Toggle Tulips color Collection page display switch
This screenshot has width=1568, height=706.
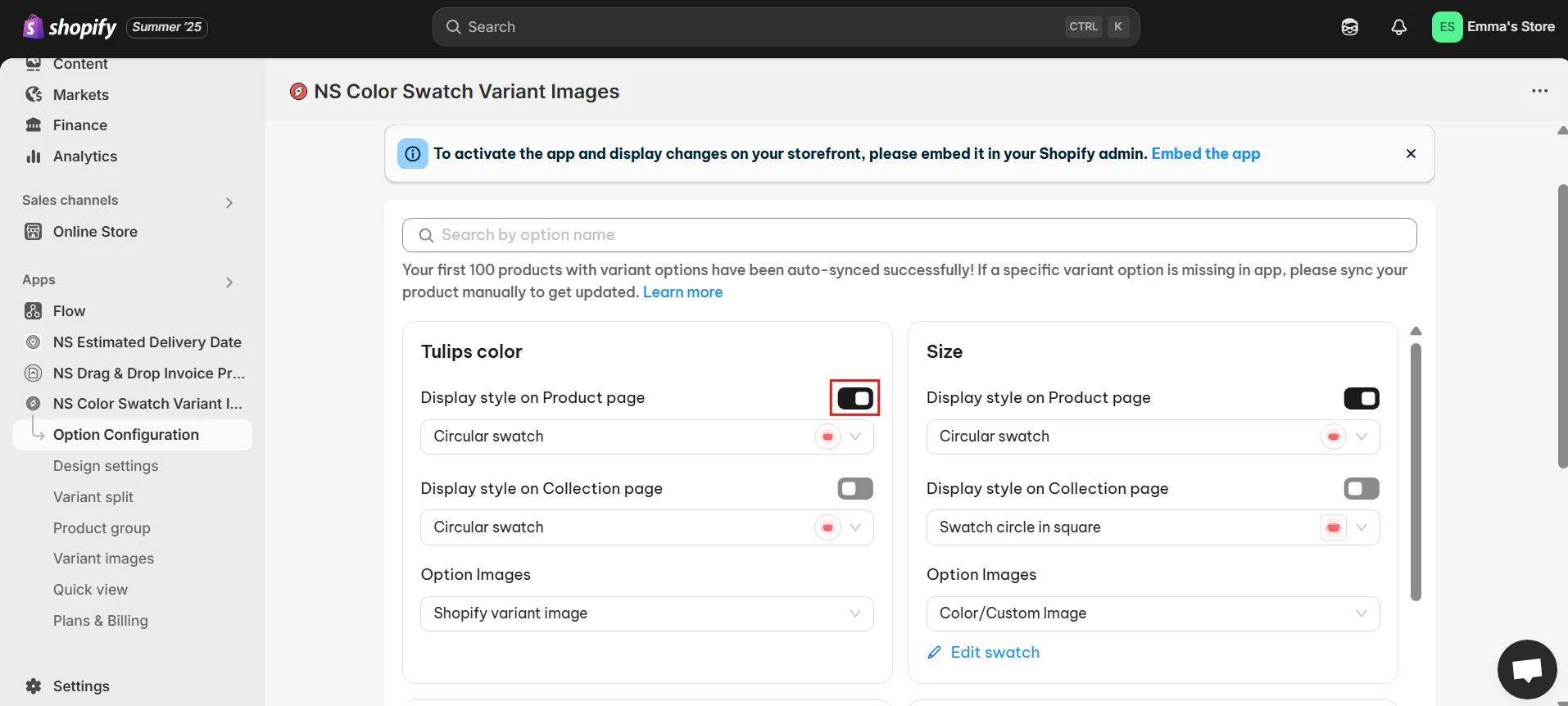click(855, 489)
